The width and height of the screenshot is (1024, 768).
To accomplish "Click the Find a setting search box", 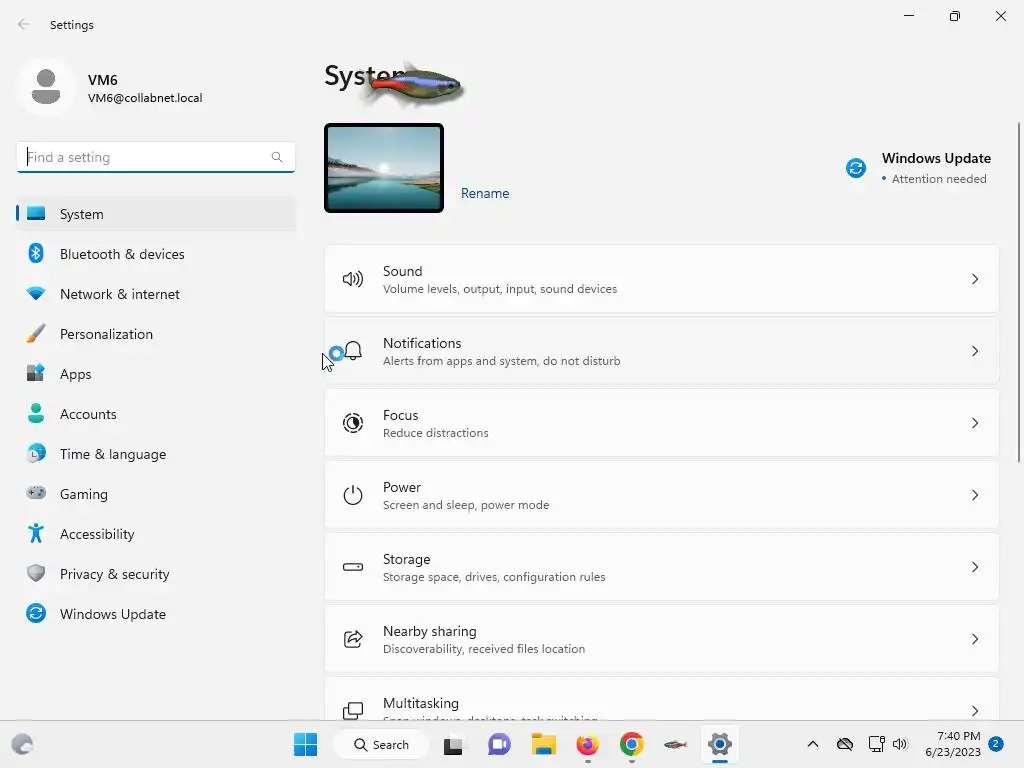I will pos(155,157).
